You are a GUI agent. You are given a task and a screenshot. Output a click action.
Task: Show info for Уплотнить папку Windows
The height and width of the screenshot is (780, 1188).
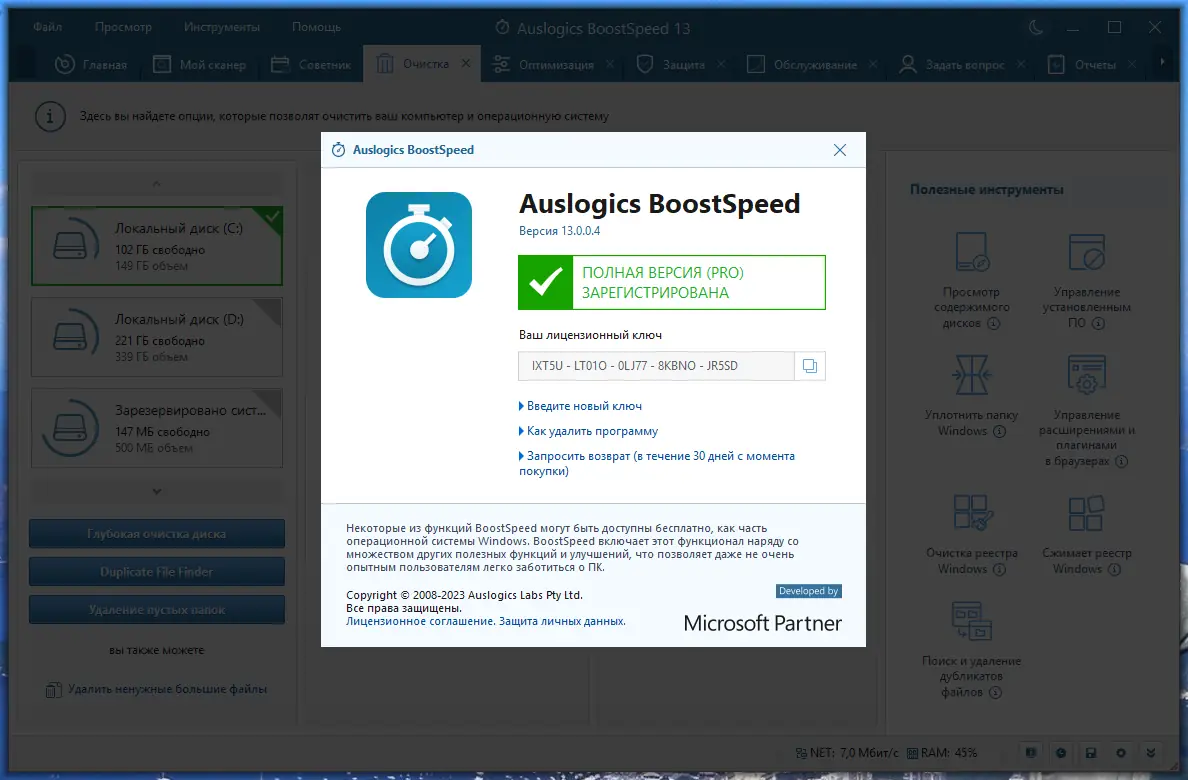click(999, 431)
